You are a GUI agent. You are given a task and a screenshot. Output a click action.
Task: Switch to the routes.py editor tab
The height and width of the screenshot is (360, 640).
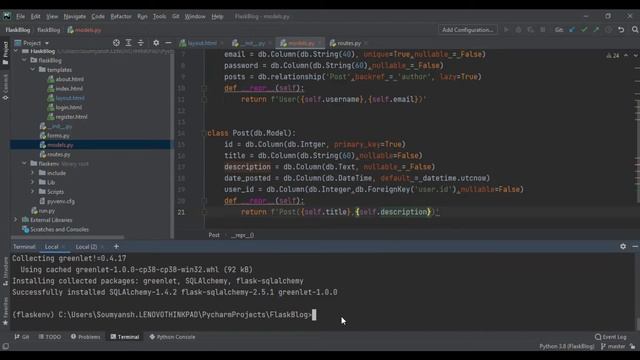[x=348, y=43]
